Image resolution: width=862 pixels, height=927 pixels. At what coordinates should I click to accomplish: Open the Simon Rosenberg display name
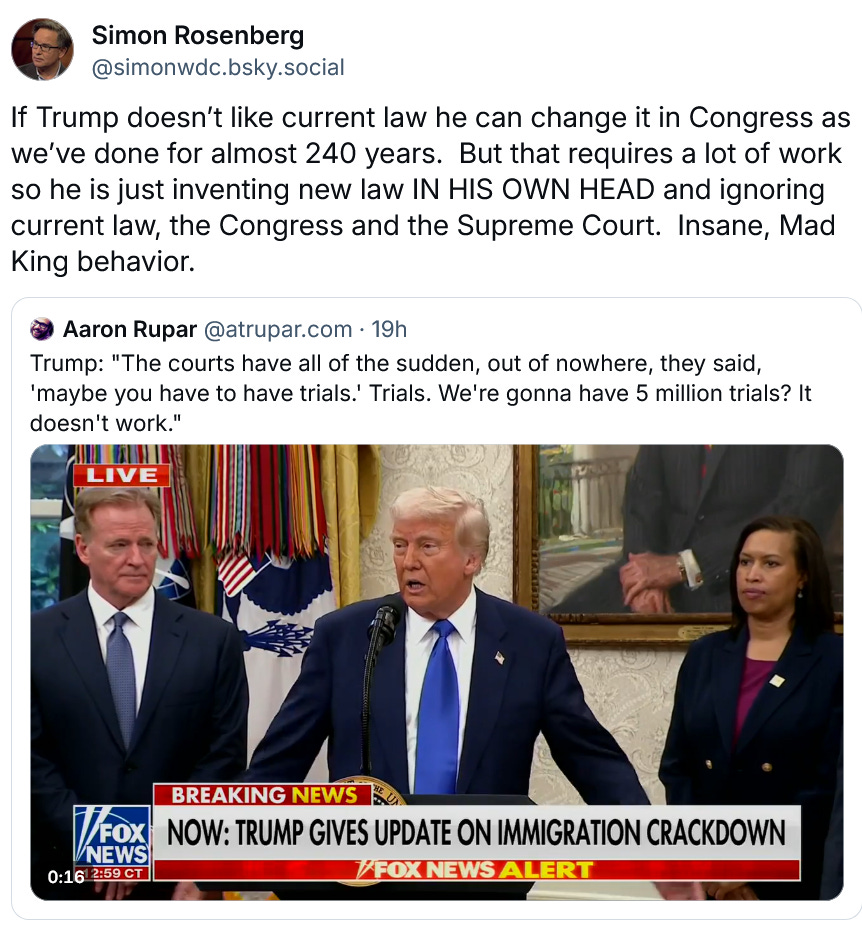tap(198, 35)
